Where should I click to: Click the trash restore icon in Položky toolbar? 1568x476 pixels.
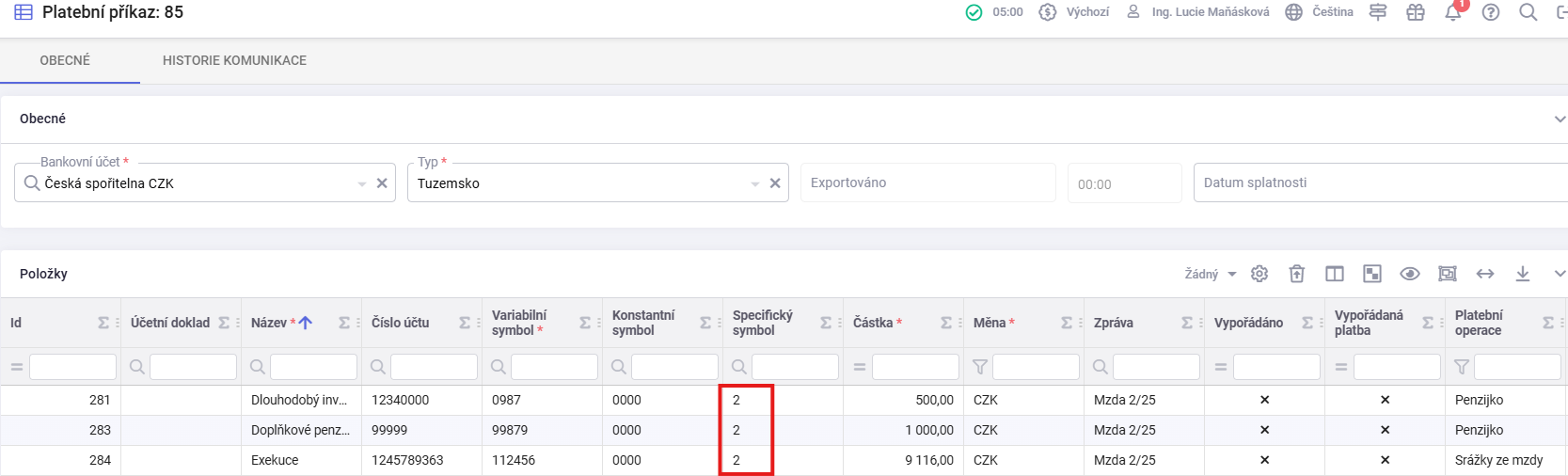(x=1297, y=274)
